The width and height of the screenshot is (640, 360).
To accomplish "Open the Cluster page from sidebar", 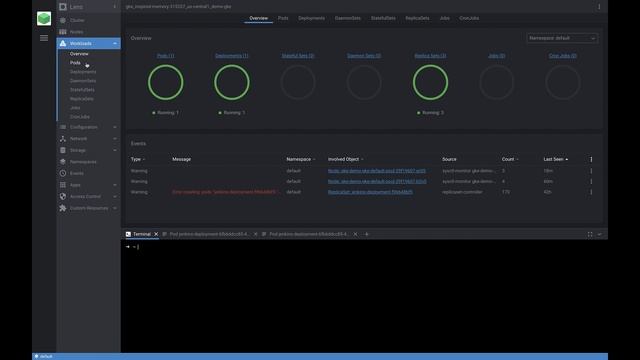I will (x=77, y=20).
